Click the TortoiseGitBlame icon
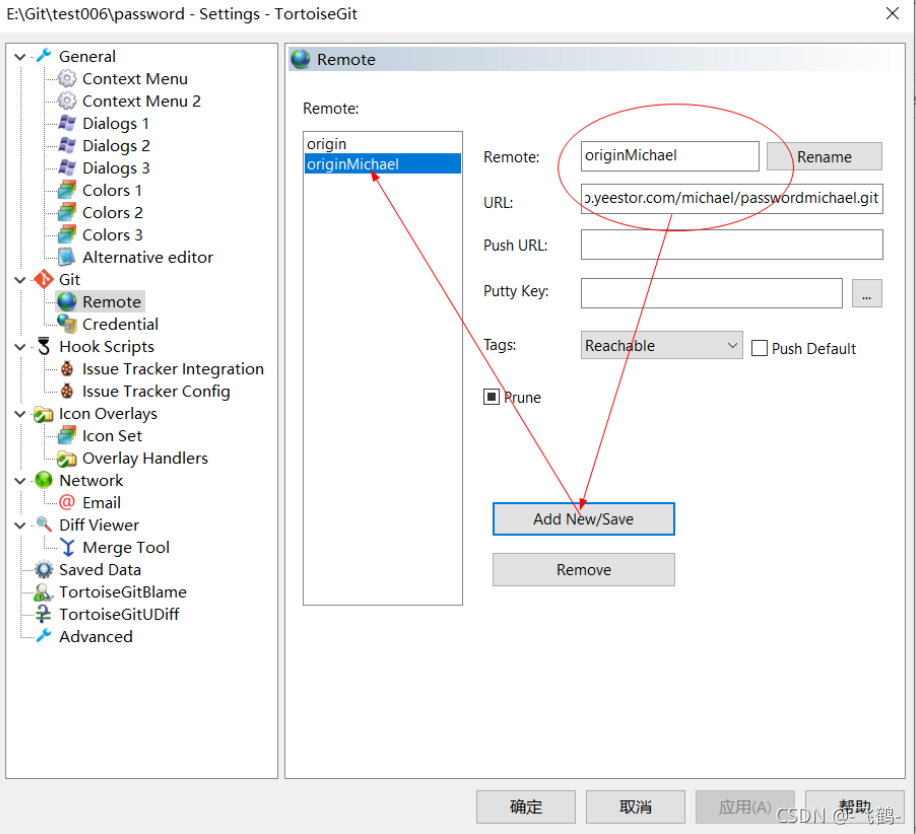 [44, 592]
